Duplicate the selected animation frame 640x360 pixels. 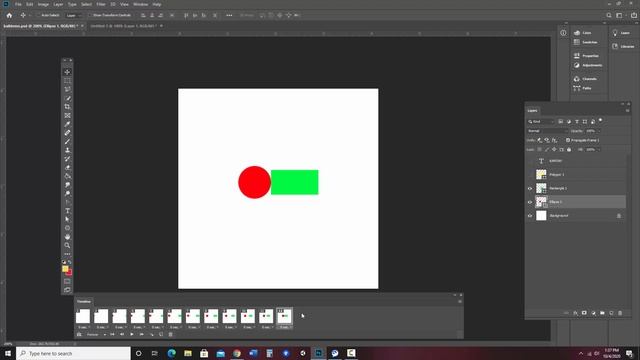[161, 335]
